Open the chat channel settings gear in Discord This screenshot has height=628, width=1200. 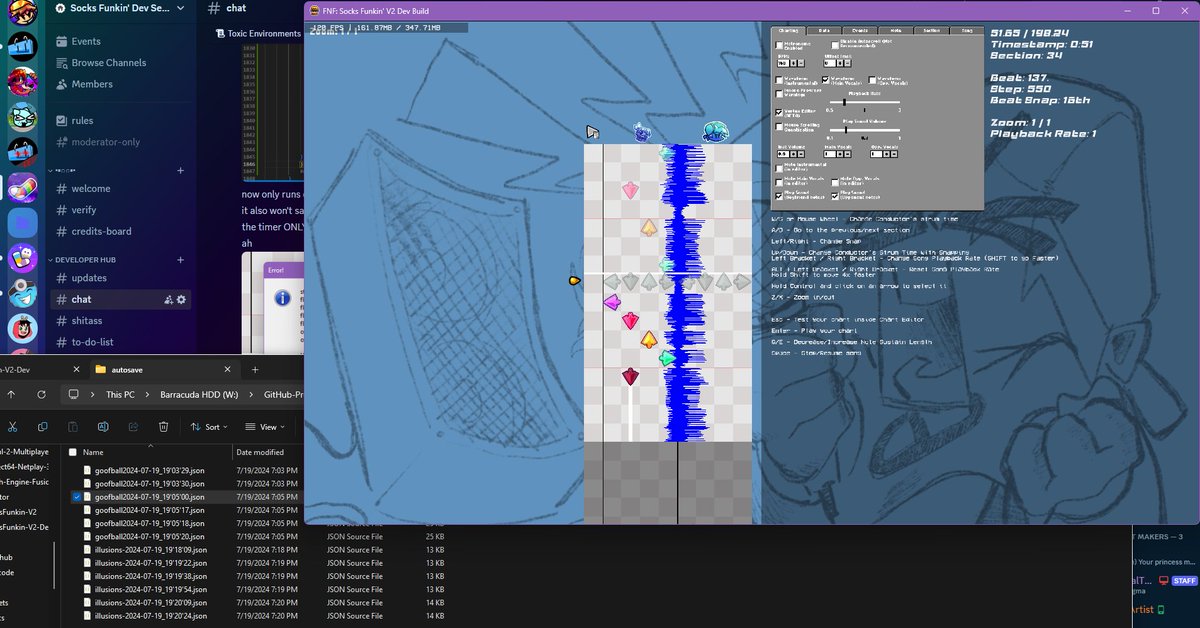tap(181, 299)
